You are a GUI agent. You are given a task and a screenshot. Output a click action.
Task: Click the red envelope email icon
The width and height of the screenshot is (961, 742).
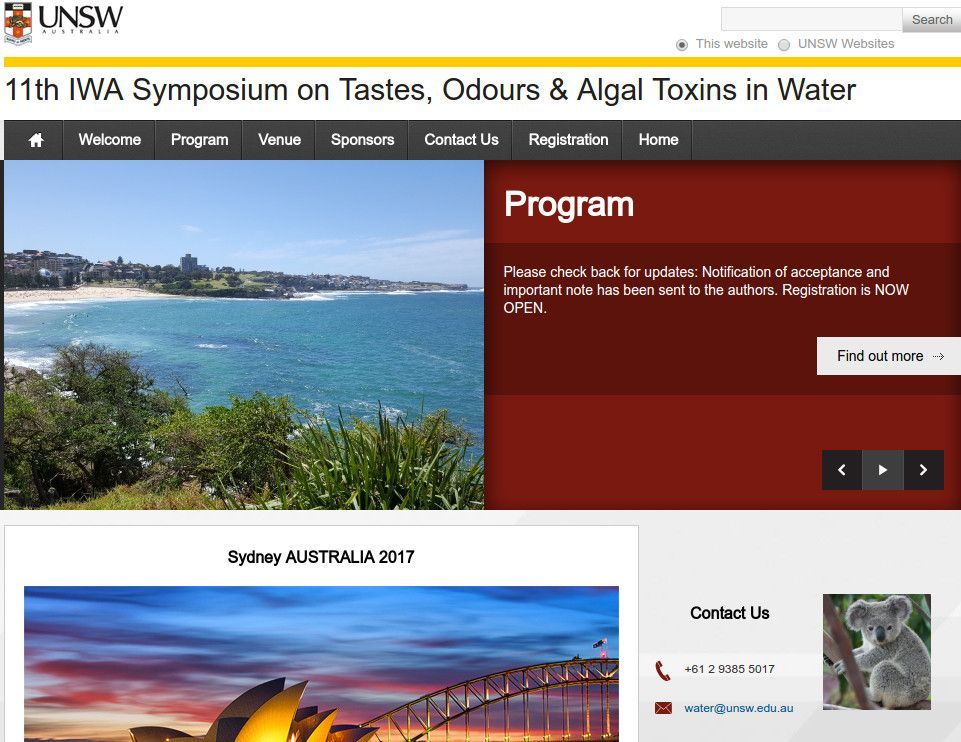tap(663, 708)
